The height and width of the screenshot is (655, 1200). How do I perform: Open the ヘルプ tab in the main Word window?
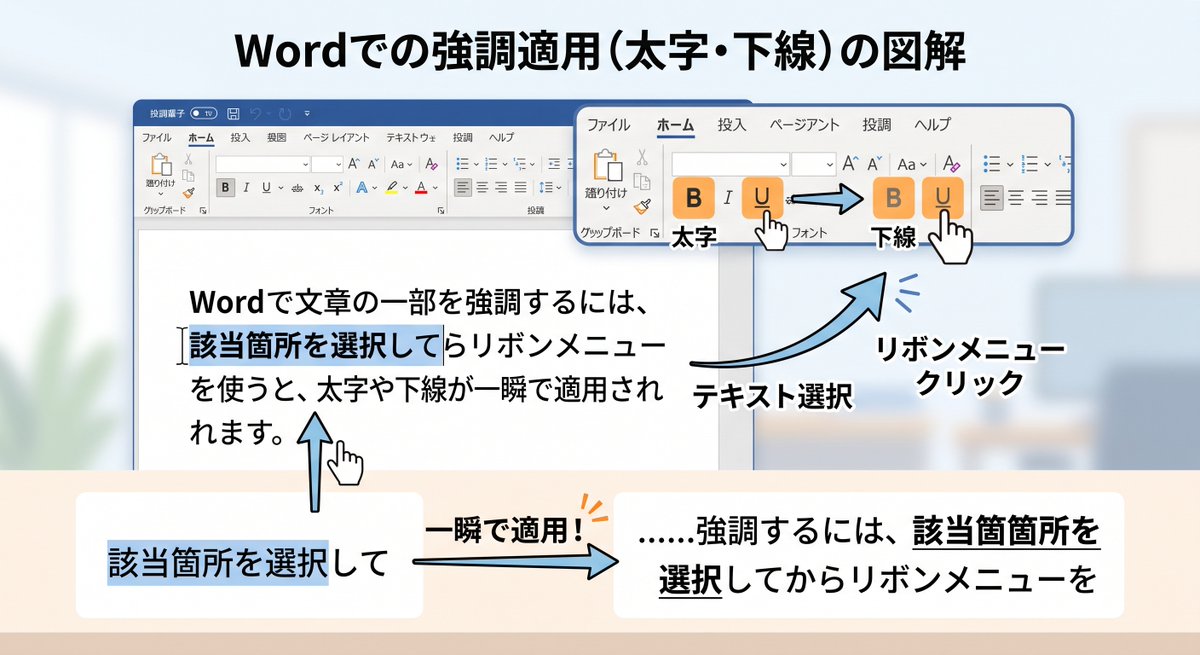(501, 138)
